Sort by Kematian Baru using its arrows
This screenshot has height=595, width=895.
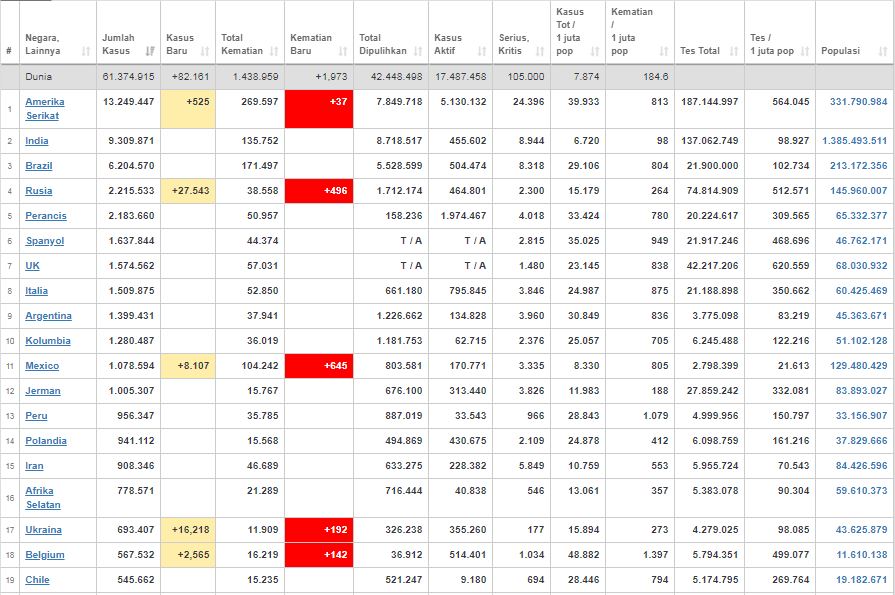pyautogui.click(x=343, y=51)
